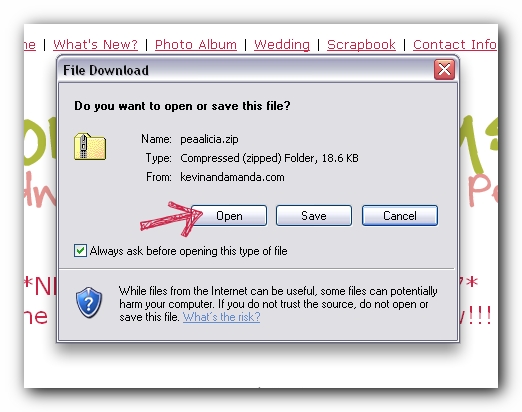Click the partially hidden Home link
522x412 pixels.
(x=30, y=44)
